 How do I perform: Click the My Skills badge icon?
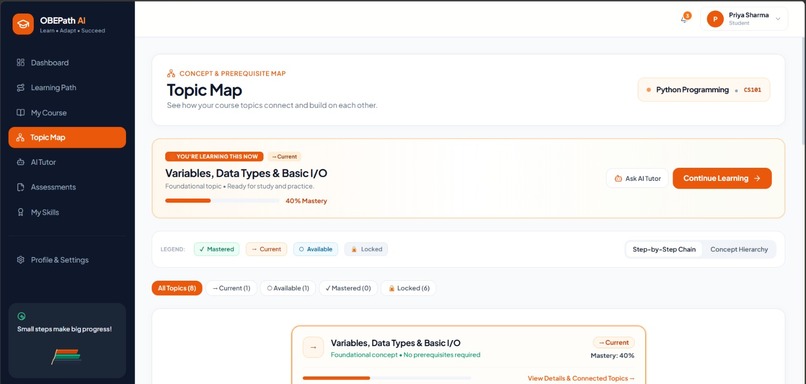click(x=21, y=212)
